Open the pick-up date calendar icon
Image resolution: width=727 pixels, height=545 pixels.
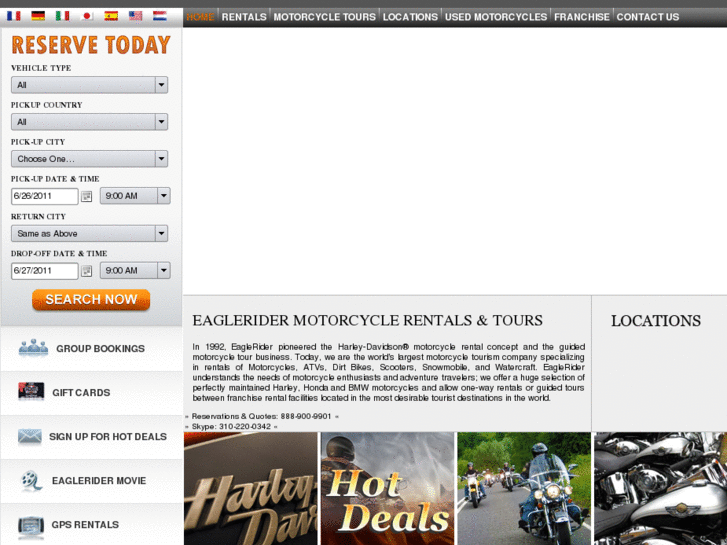tap(87, 196)
